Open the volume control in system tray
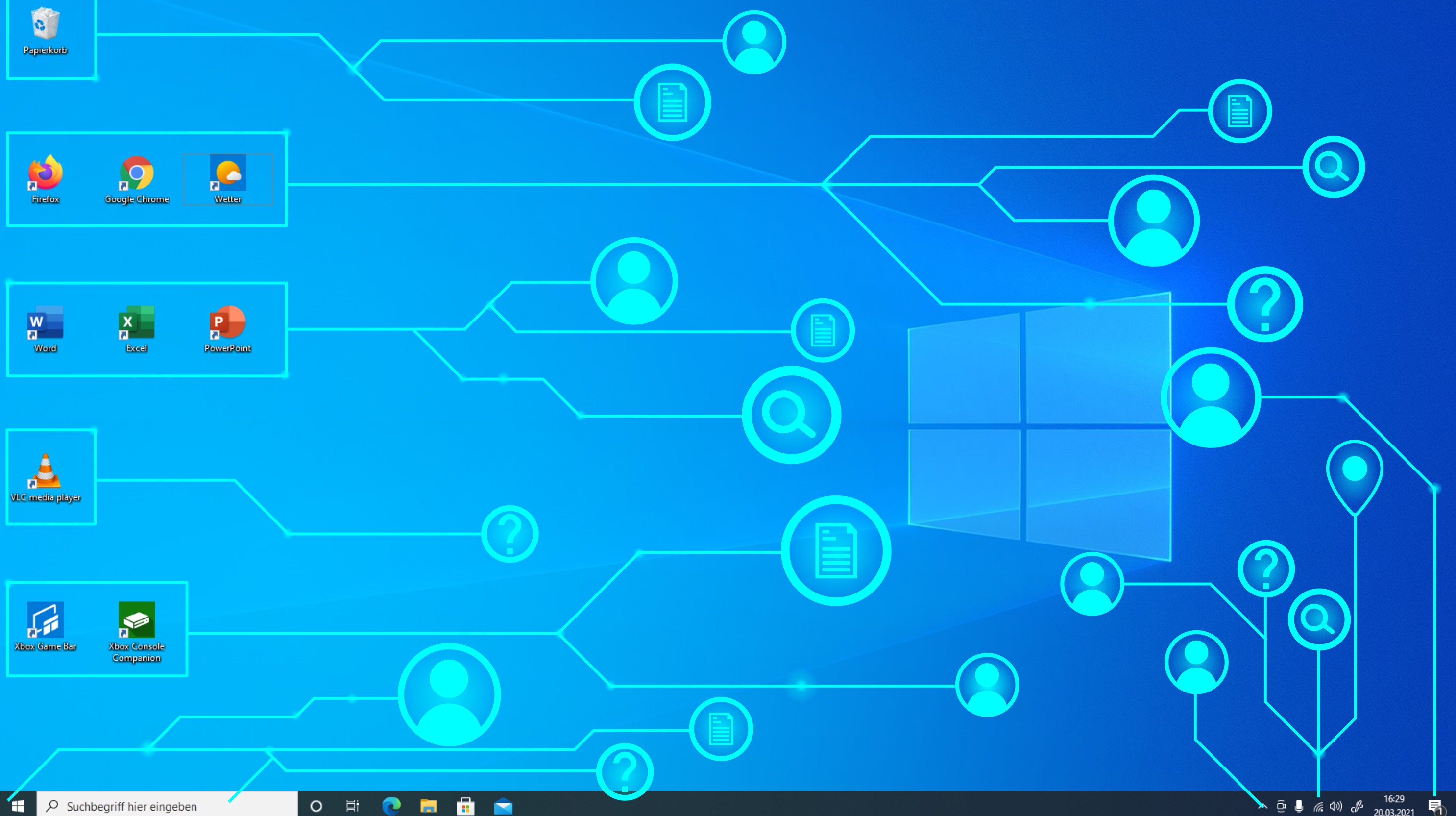Viewport: 1456px width, 816px height. (x=1335, y=806)
